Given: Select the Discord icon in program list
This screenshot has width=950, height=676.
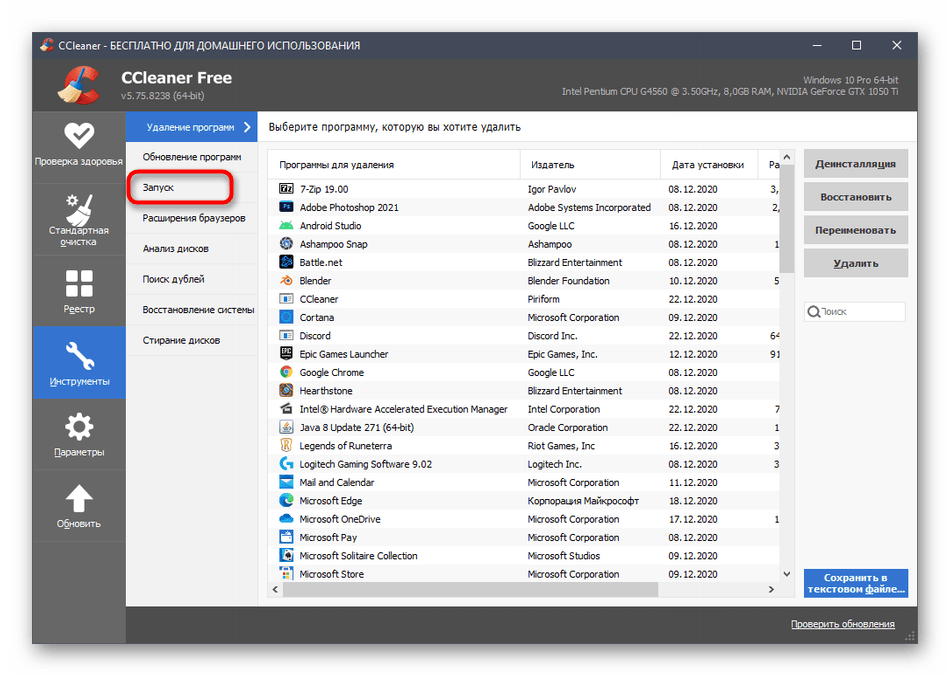Looking at the screenshot, I should 286,336.
